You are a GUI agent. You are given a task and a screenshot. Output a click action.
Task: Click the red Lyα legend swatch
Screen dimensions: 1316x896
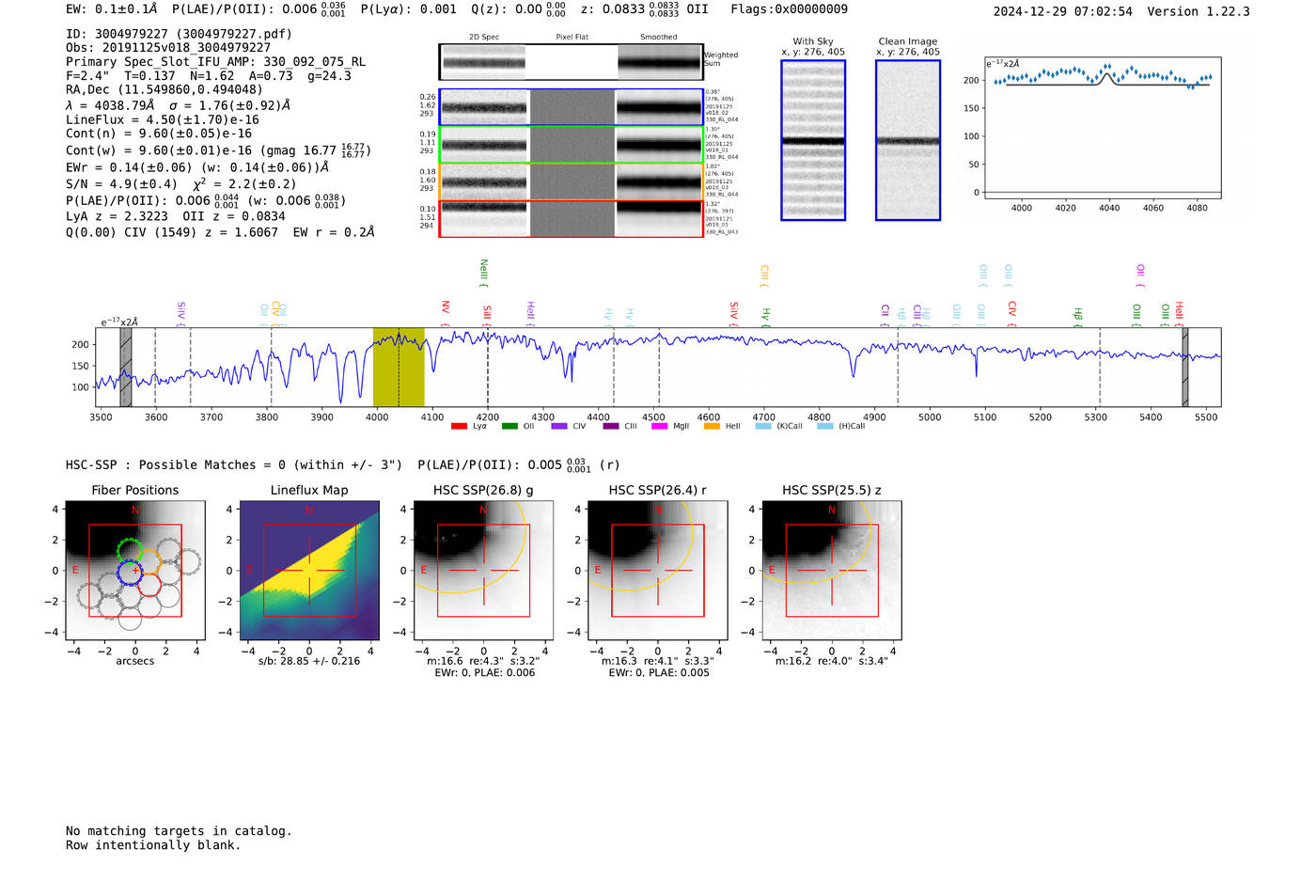tap(459, 426)
